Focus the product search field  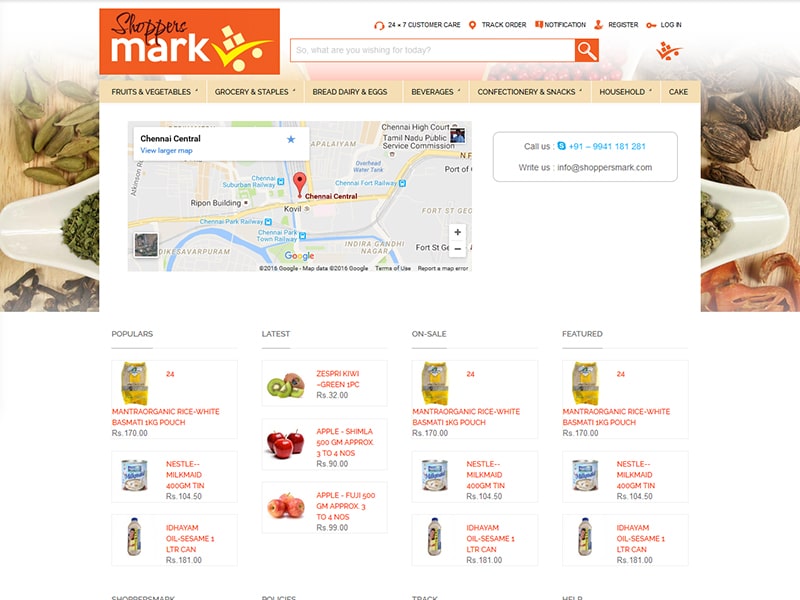click(x=433, y=50)
